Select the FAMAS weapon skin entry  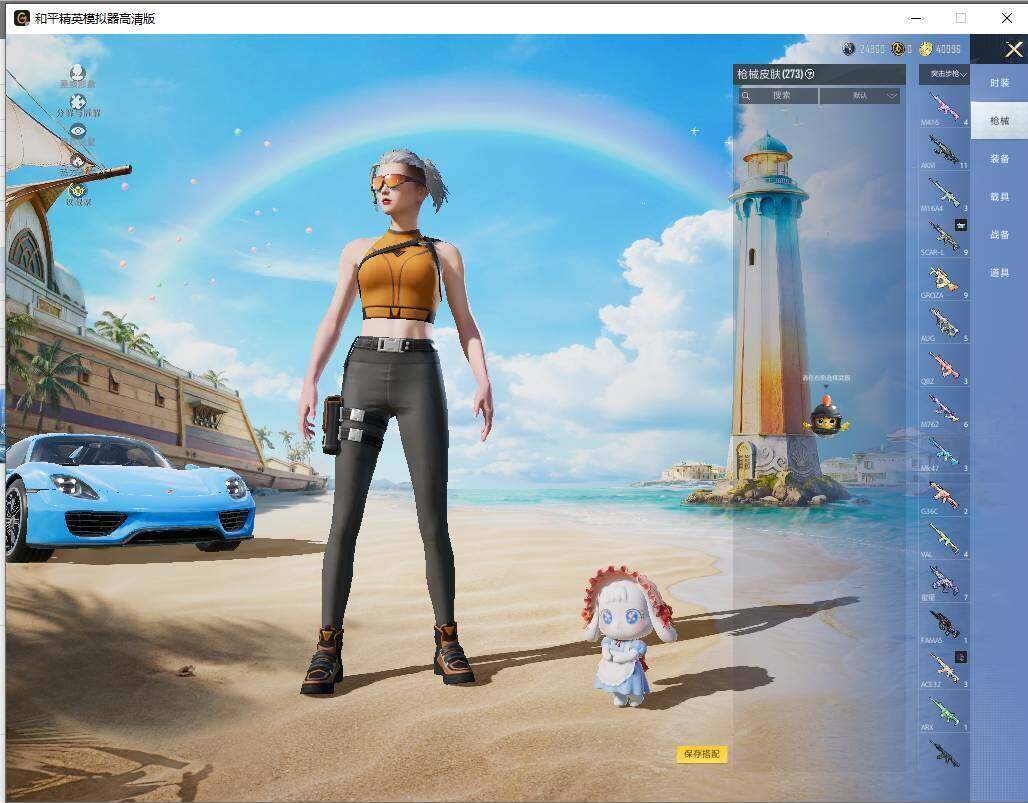point(944,626)
